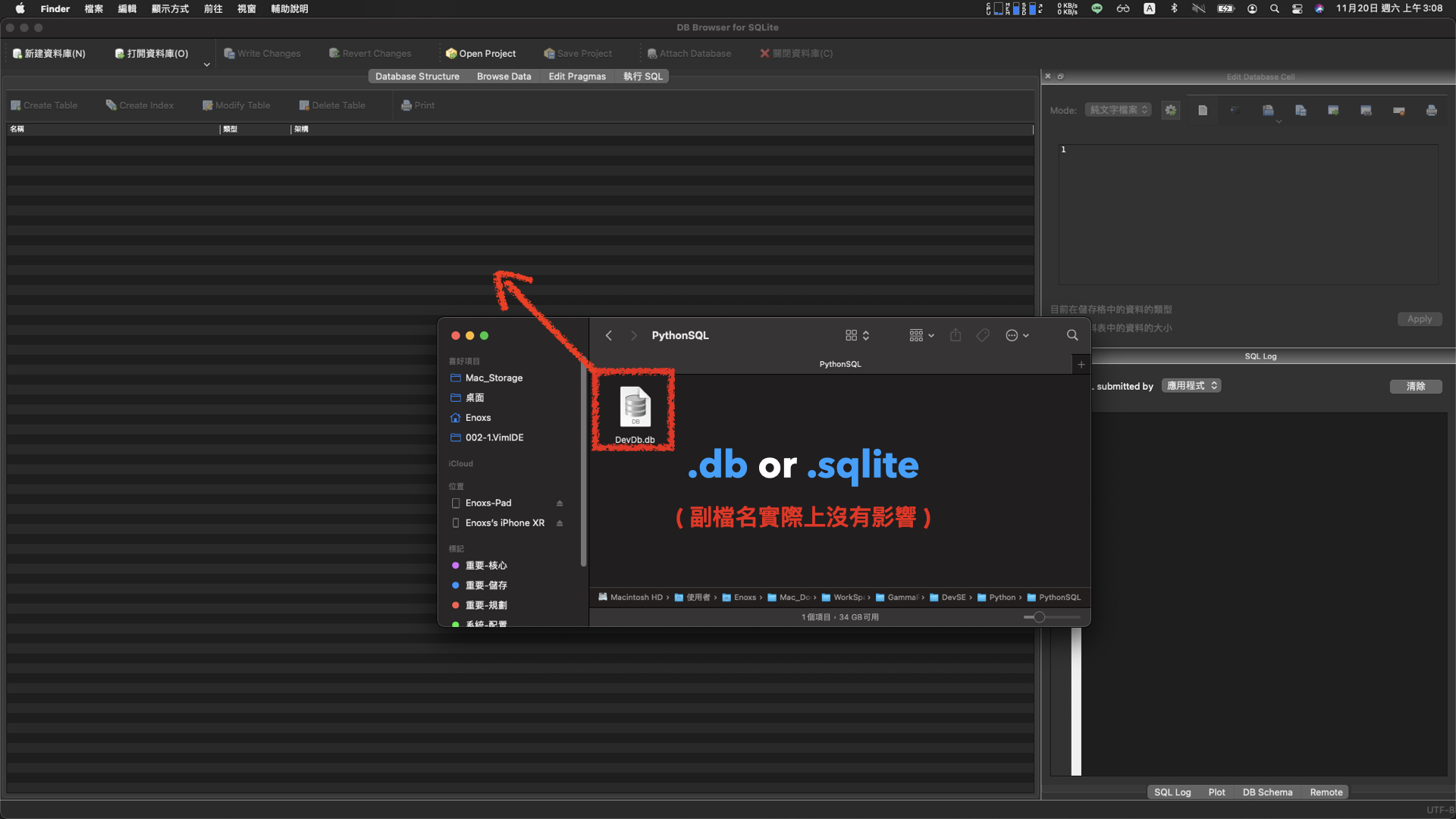Click the Create Index button
This screenshot has width=1456, height=819.
coord(140,105)
